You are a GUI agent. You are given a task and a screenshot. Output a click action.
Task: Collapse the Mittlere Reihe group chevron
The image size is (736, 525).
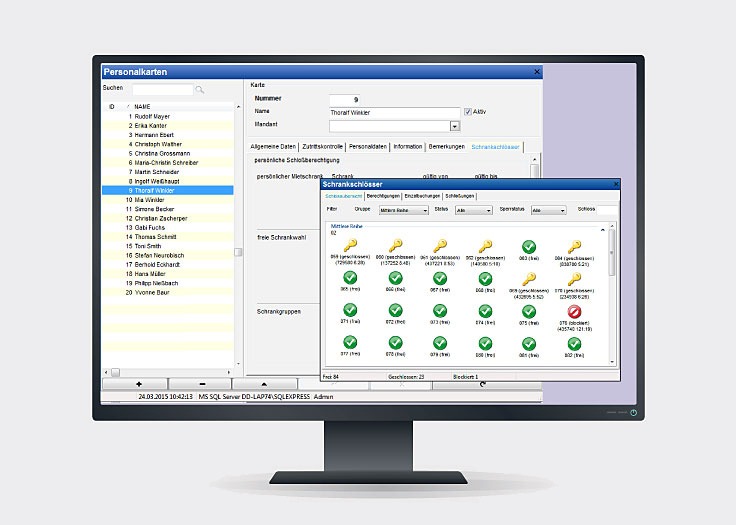(x=602, y=229)
